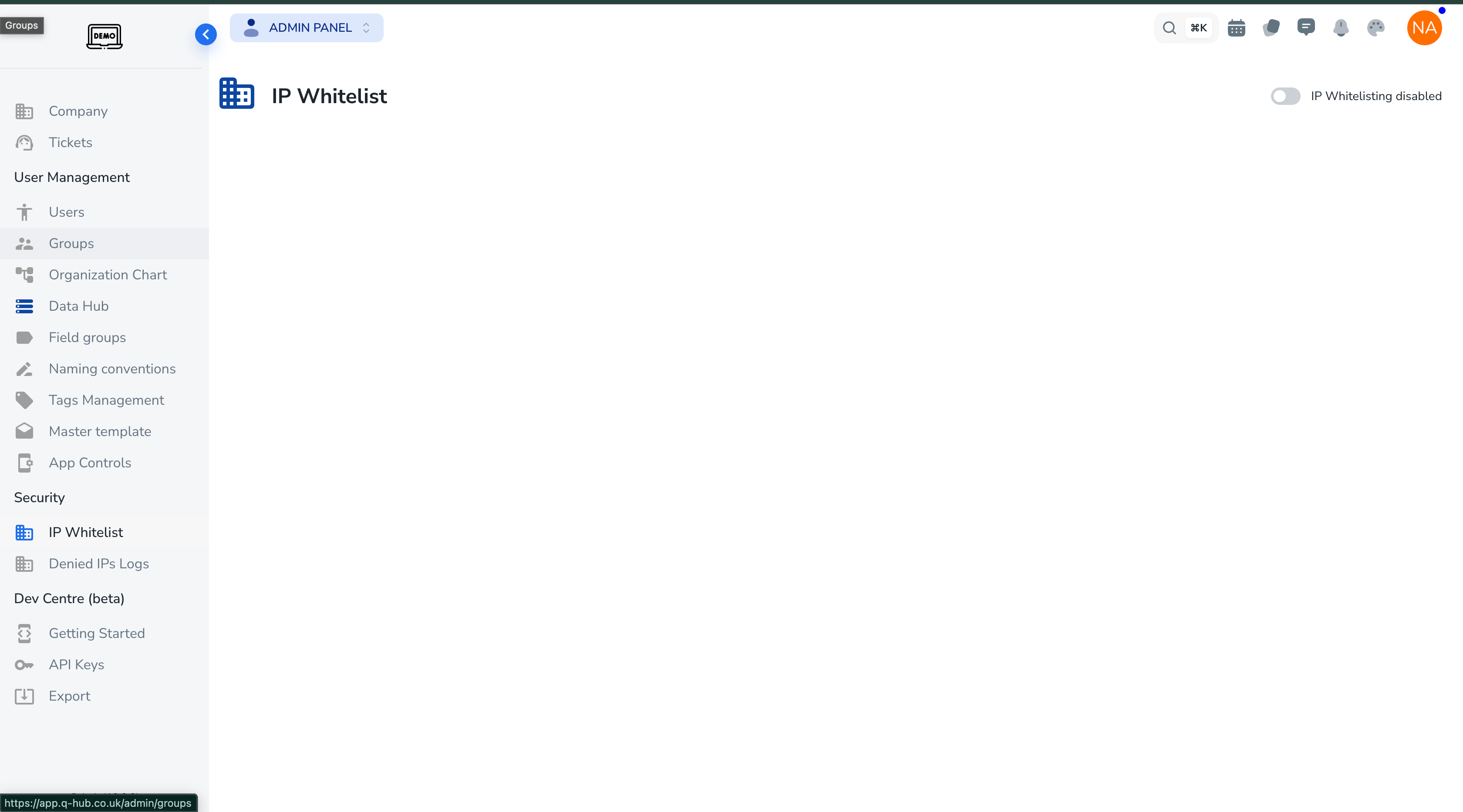The image size is (1463, 812).
Task: Click the IP Whitelist page heading
Action: coord(330,96)
